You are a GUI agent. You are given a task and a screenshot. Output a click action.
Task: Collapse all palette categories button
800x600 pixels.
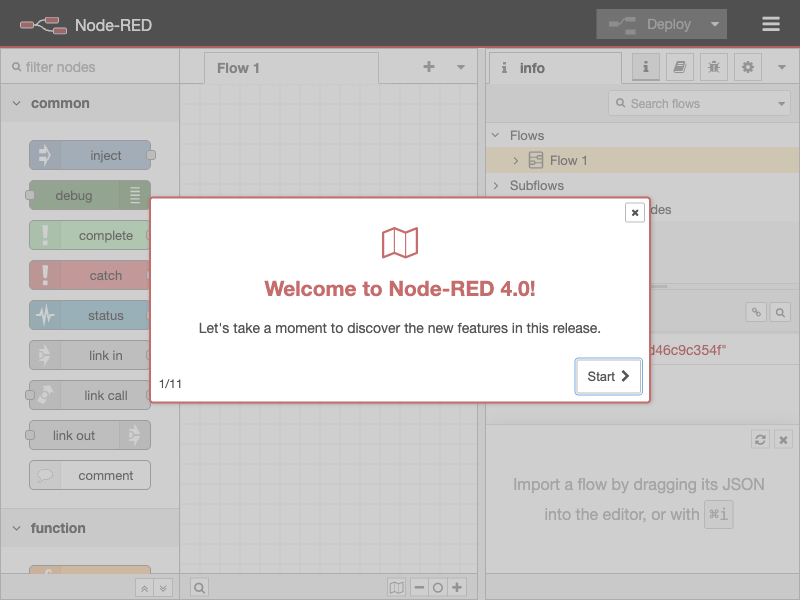144,588
